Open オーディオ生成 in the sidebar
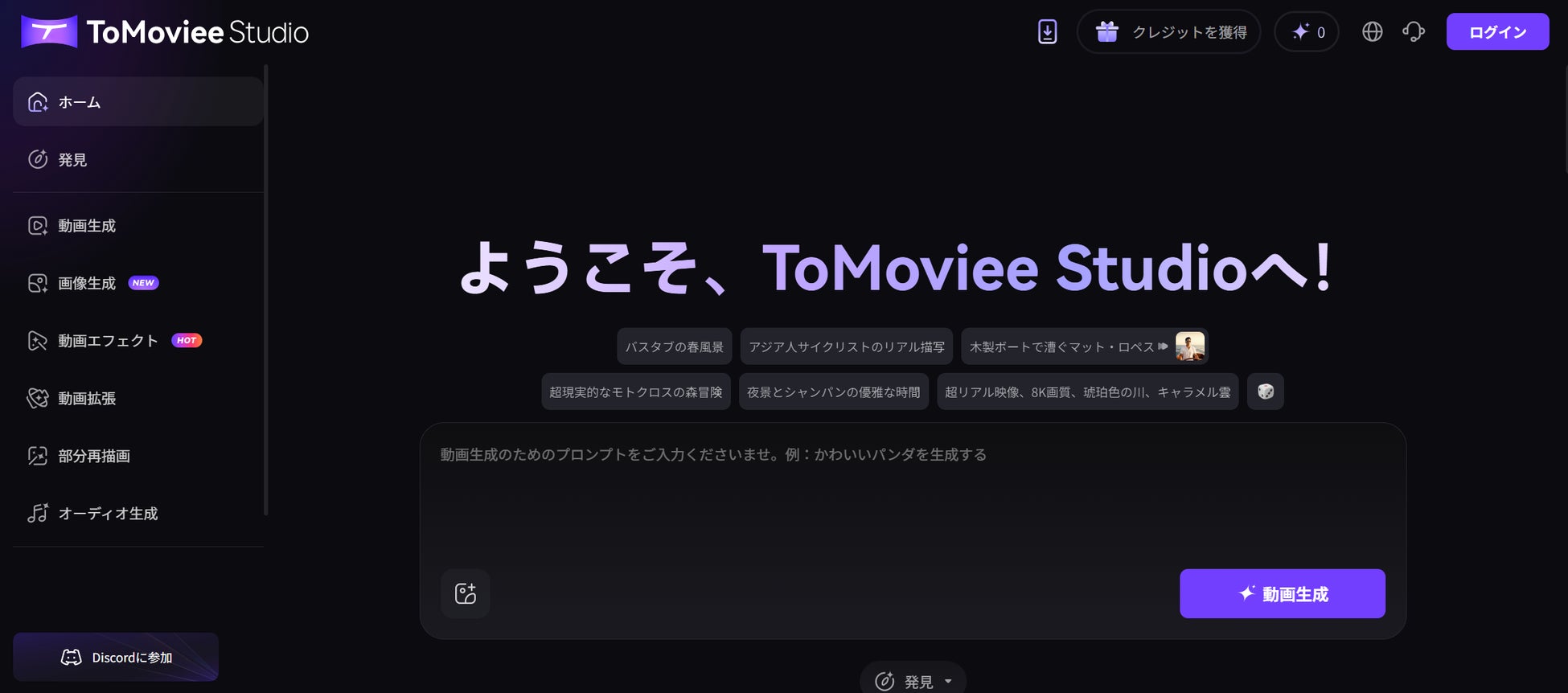1568x693 pixels. point(138,513)
